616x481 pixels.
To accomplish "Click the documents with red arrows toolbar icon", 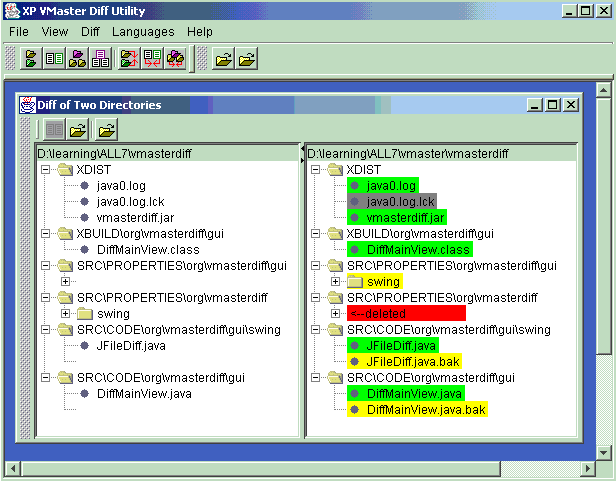I will click(153, 59).
